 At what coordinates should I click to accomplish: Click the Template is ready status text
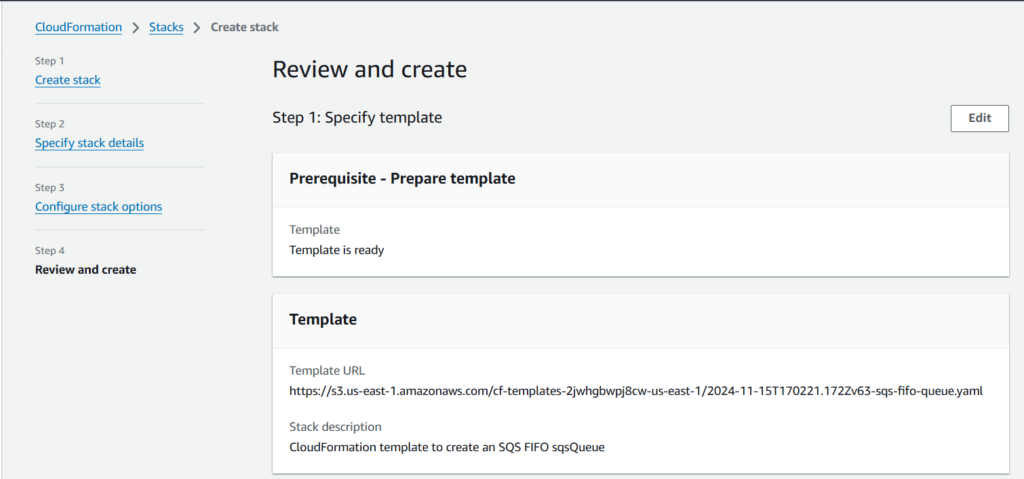[336, 250]
